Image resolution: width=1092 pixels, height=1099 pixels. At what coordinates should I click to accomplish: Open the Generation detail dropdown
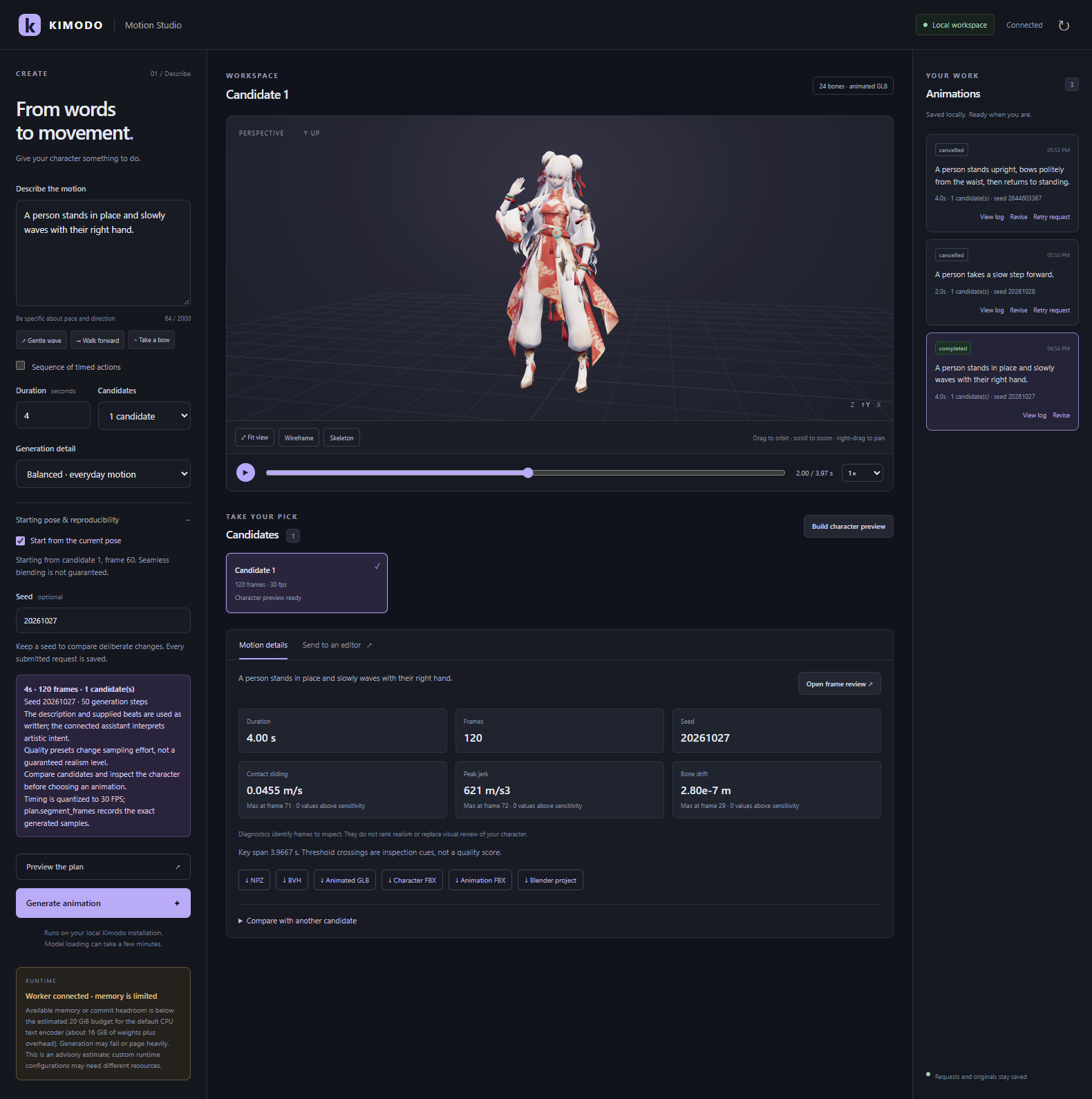pos(103,474)
